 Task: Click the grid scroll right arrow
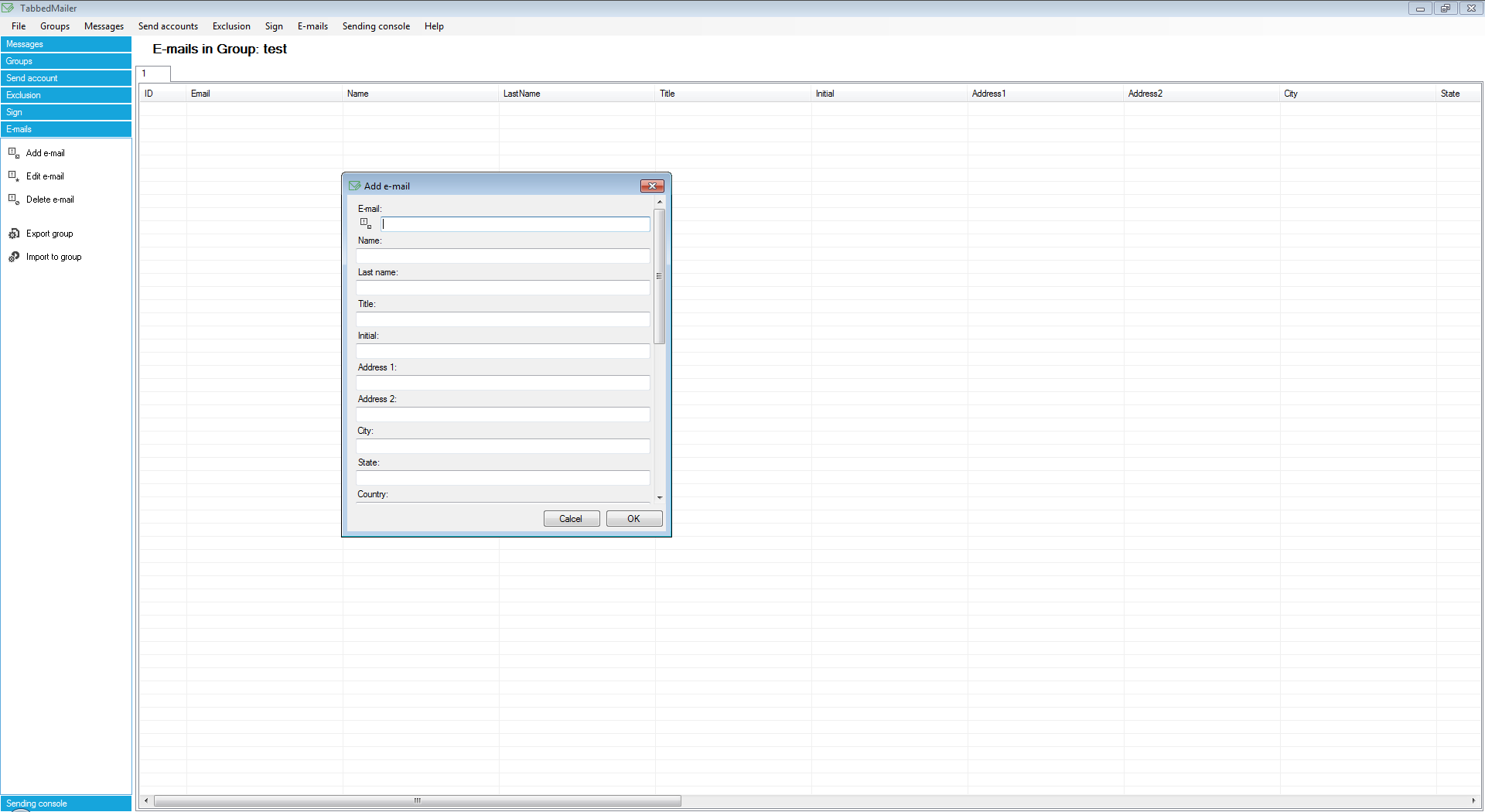[x=1473, y=800]
